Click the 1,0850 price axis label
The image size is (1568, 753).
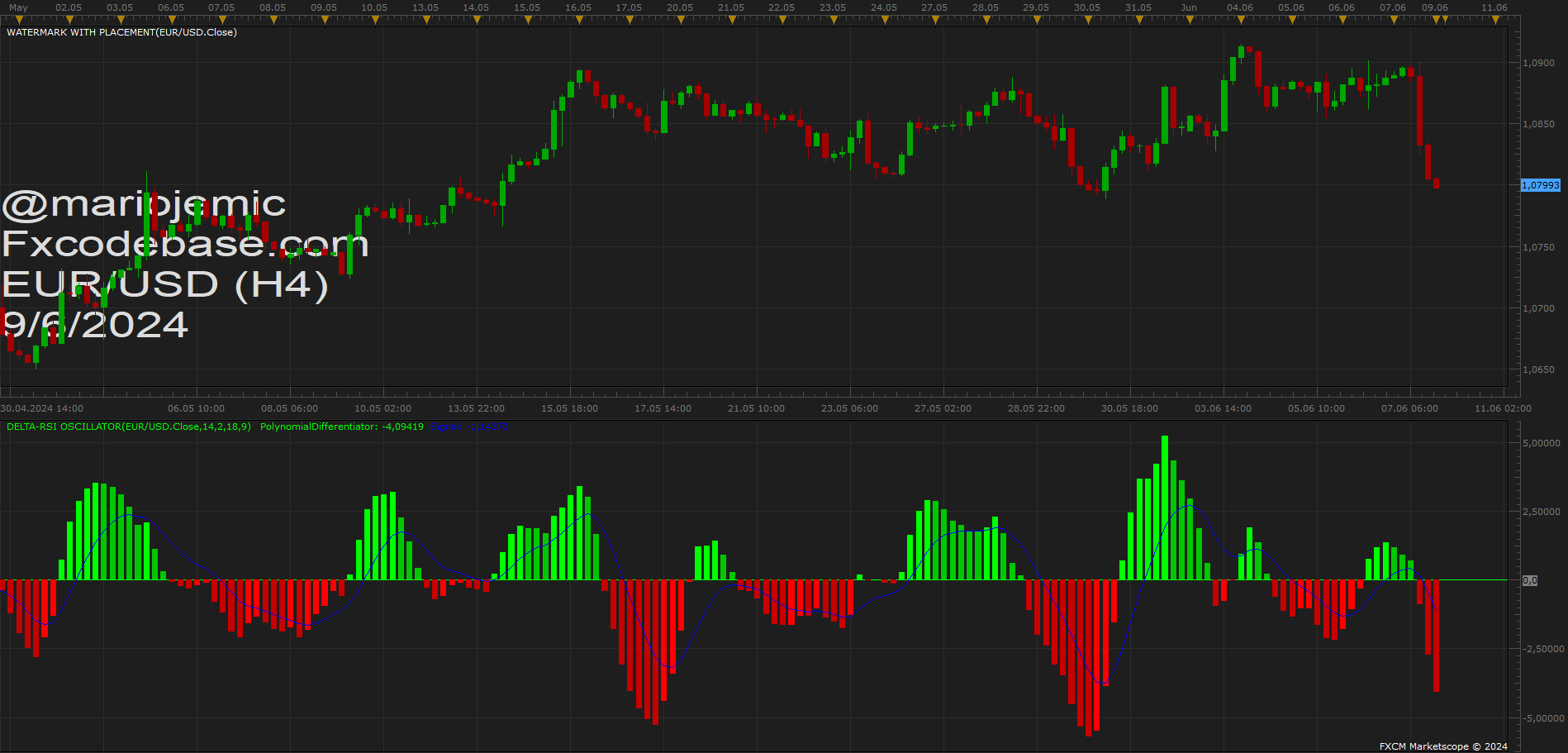(x=1538, y=124)
